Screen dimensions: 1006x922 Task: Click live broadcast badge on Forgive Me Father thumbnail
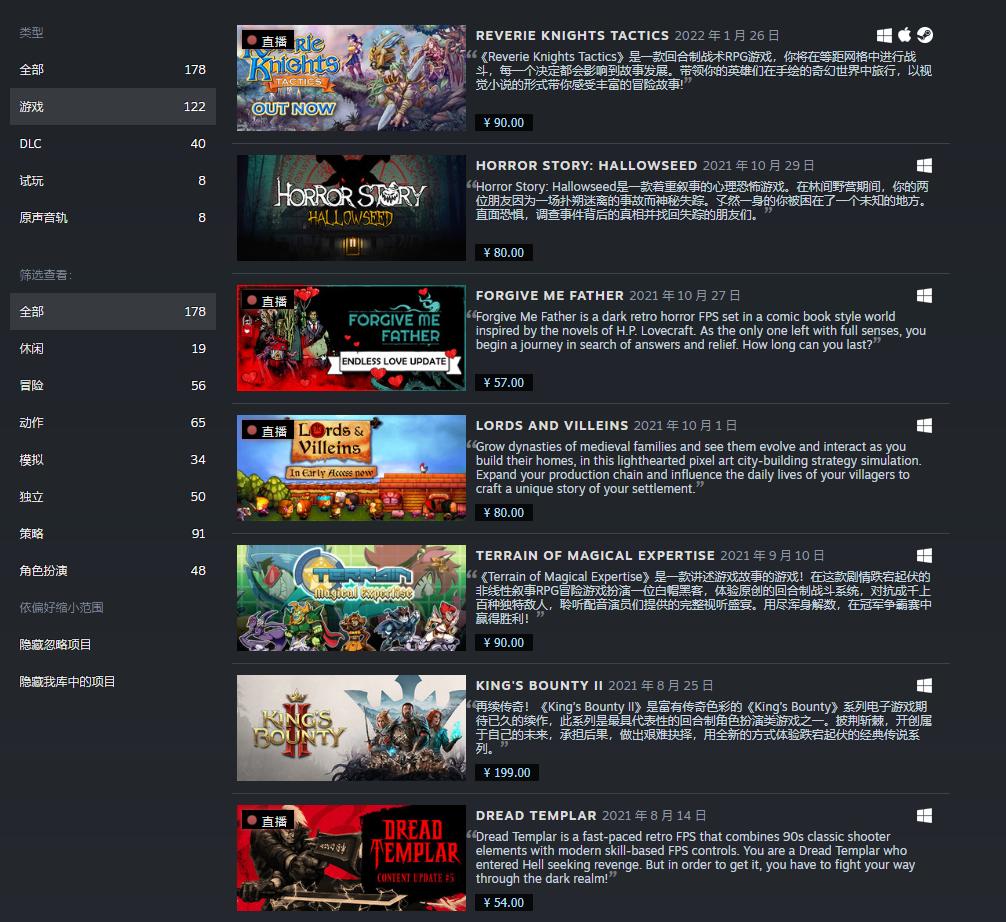click(x=268, y=300)
